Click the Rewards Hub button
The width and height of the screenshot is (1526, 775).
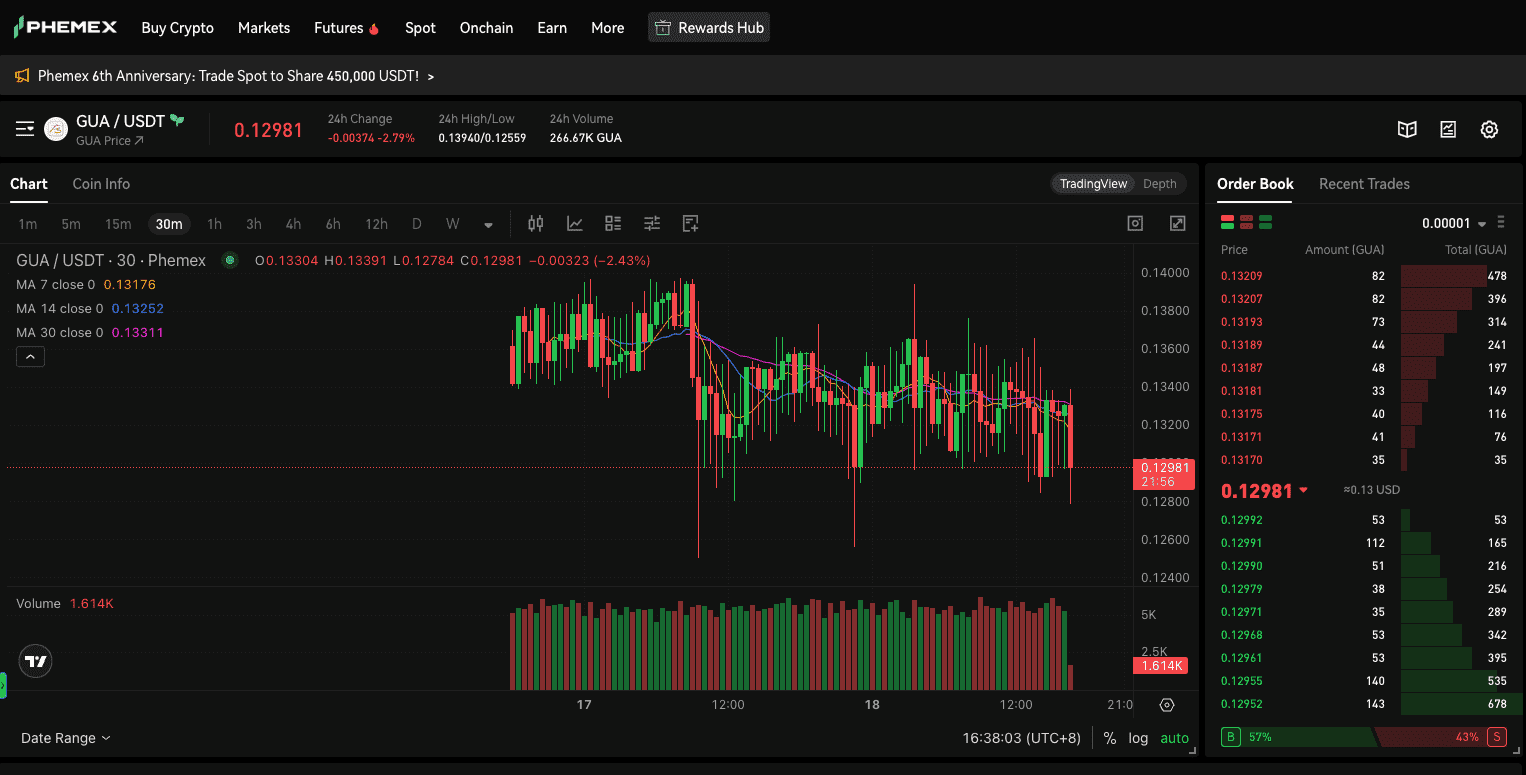point(708,27)
